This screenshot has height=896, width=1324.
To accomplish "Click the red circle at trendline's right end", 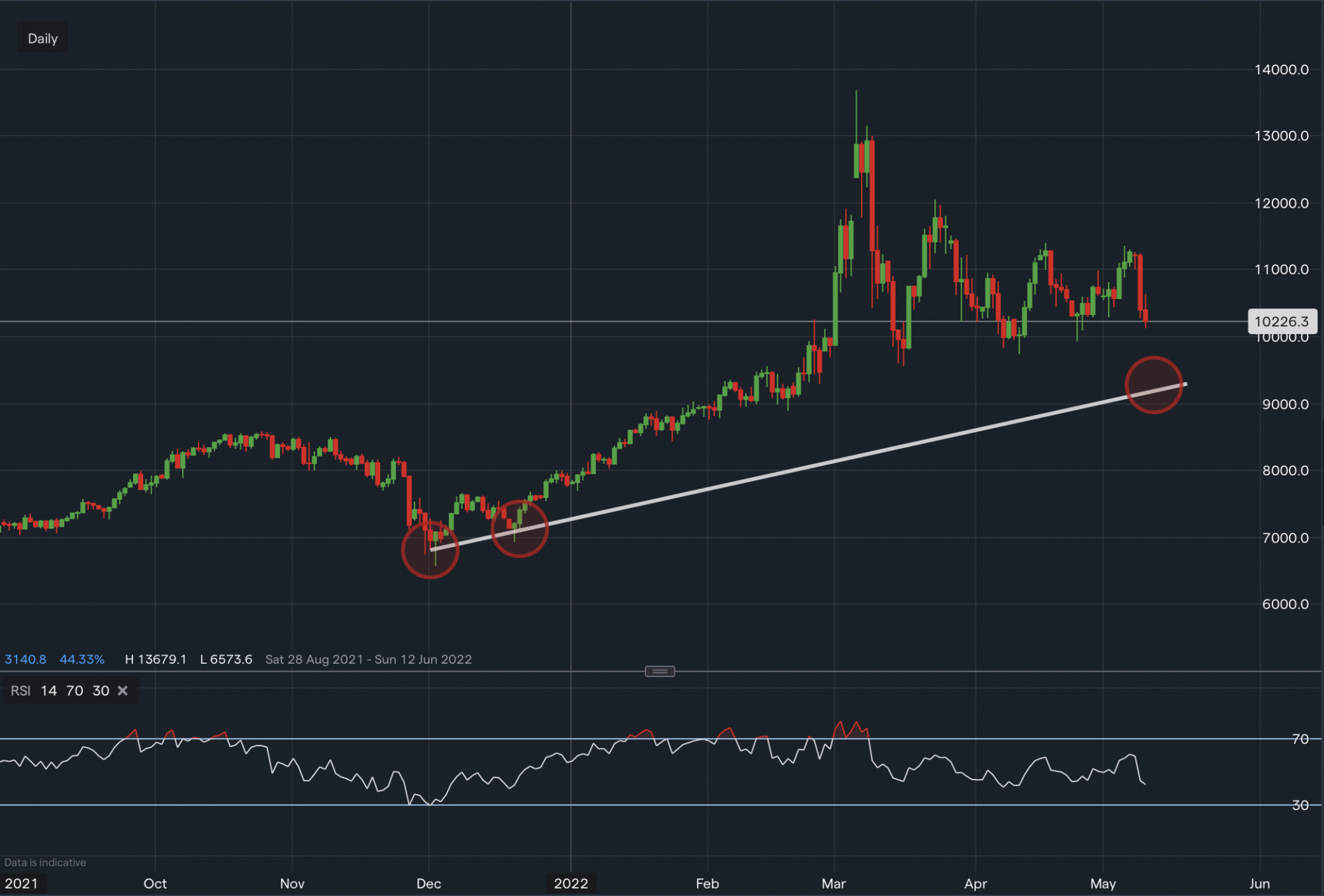I will coord(1154,384).
